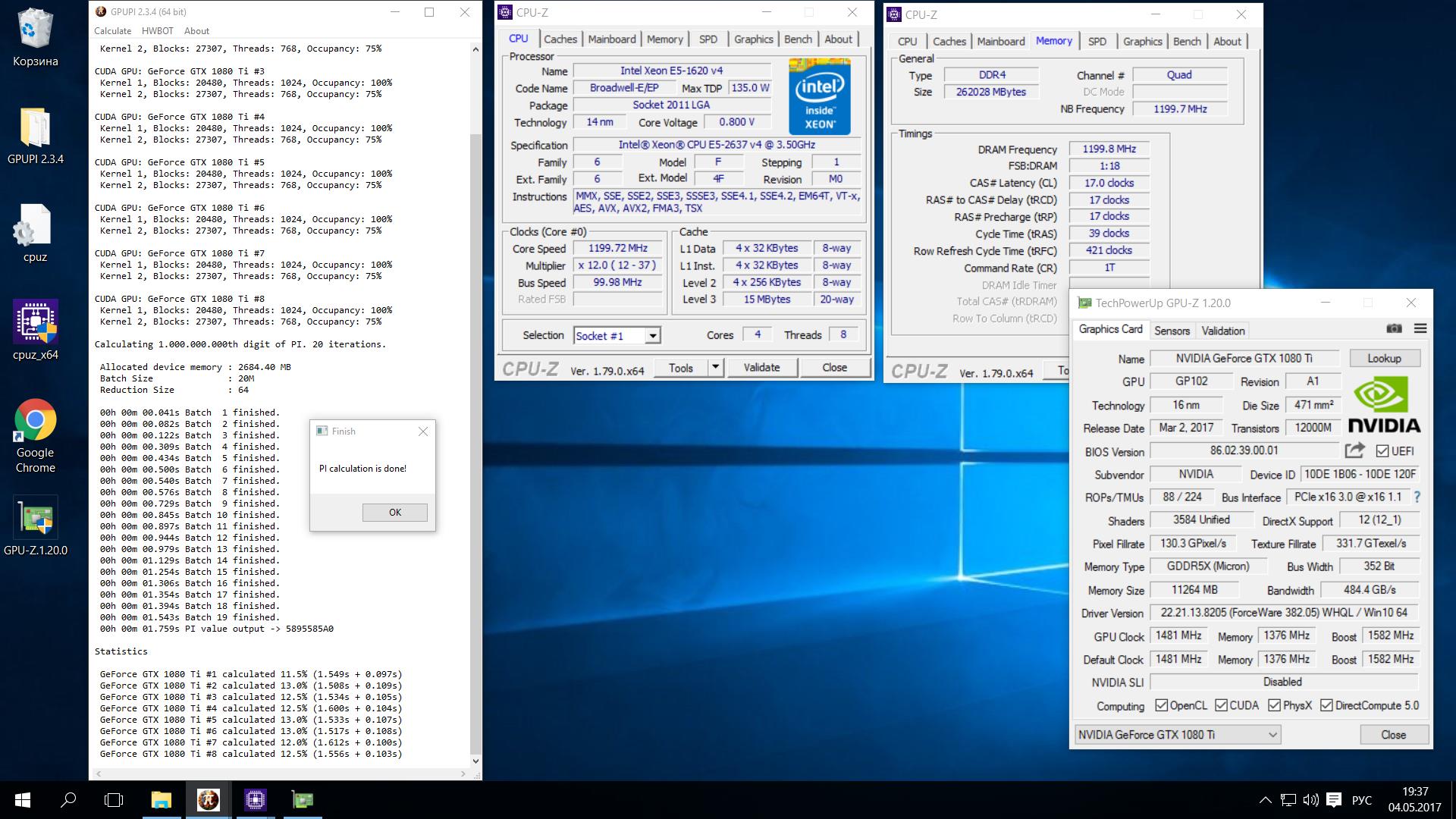Click the Specification field in CPU-Z
Image resolution: width=1456 pixels, height=819 pixels.
(717, 145)
